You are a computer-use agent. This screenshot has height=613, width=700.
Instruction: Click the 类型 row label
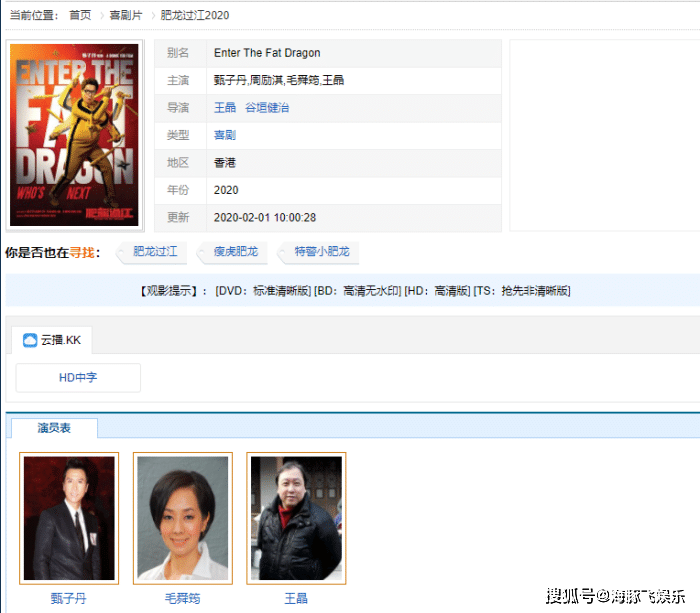pos(178,135)
